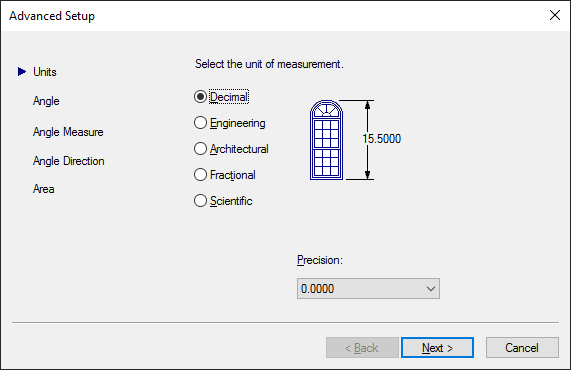Close the Advanced Setup dialog
This screenshot has height=370, width=571.
[555, 15]
